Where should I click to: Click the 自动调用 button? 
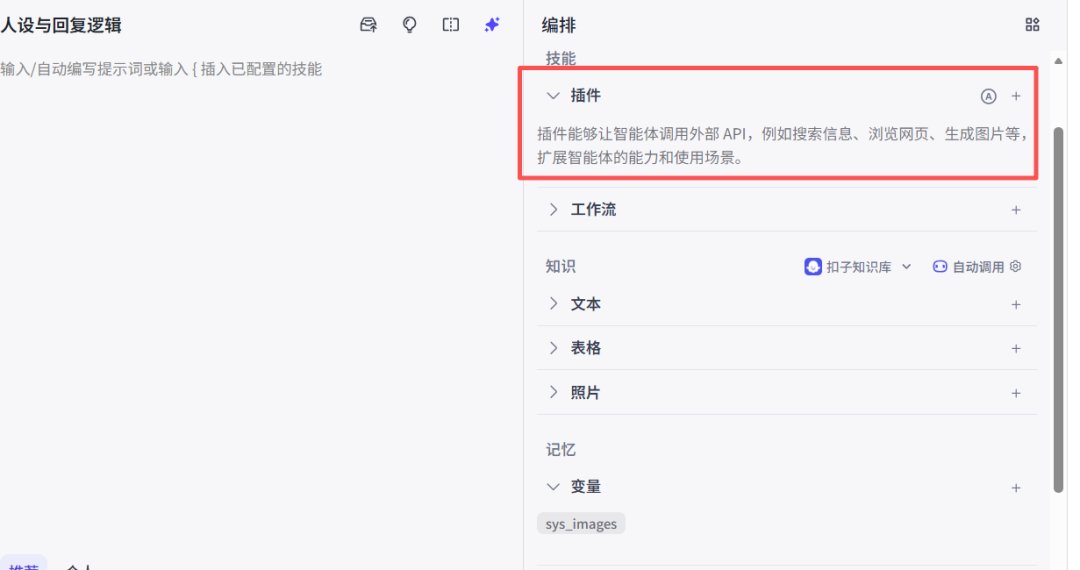pos(968,266)
